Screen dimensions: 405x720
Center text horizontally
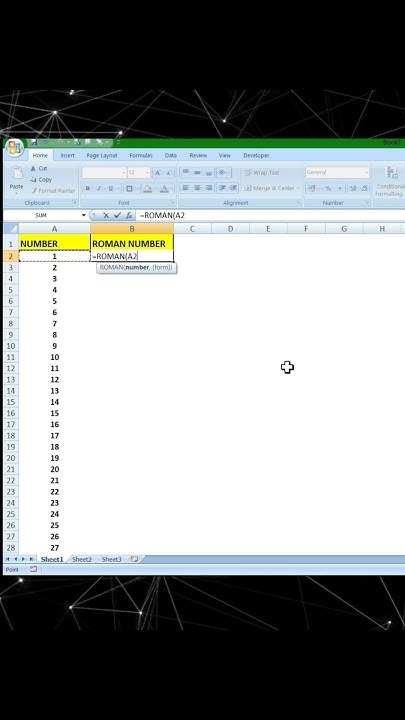coord(197,188)
